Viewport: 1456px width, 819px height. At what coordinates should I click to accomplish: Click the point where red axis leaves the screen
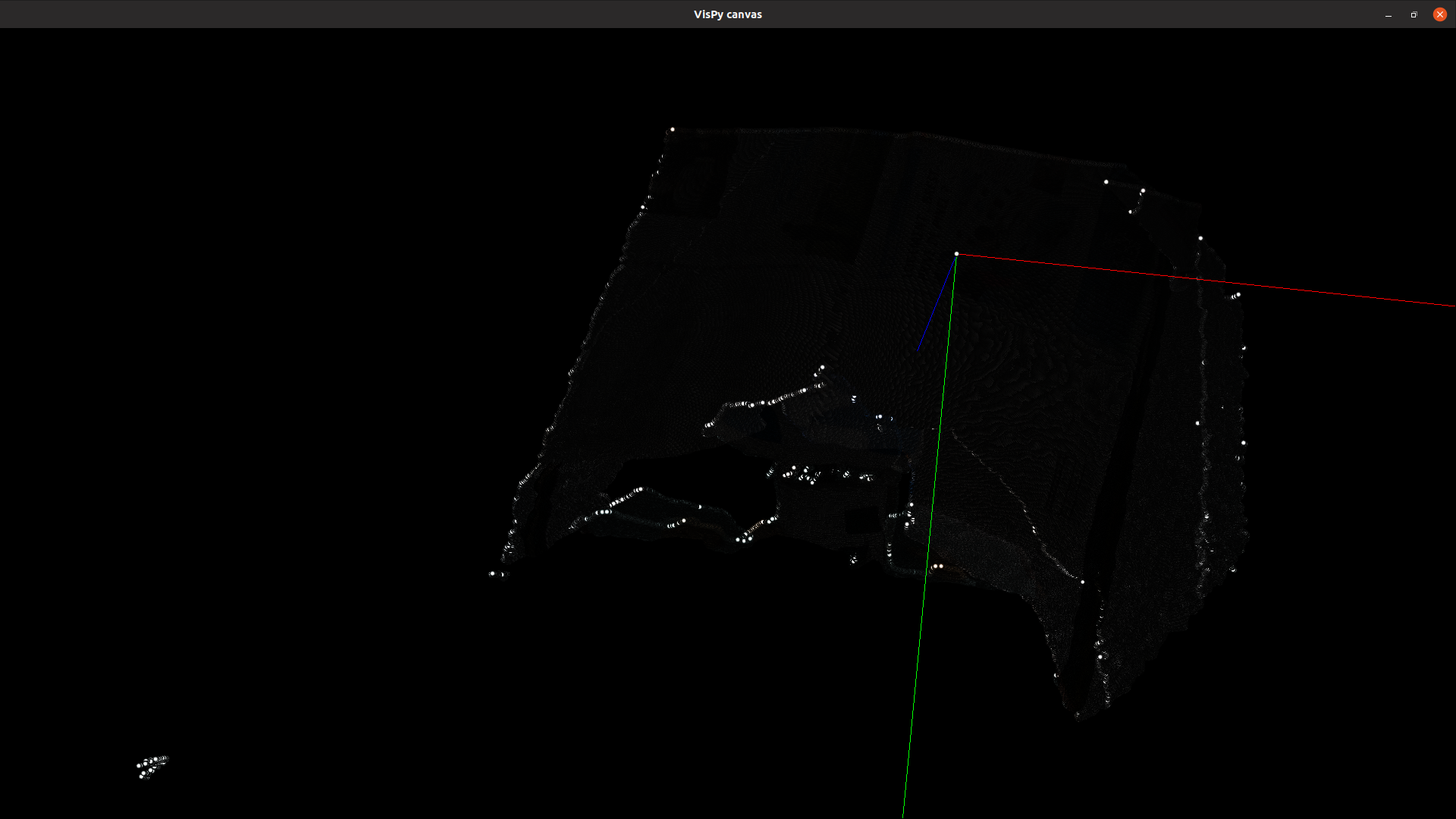(x=1452, y=307)
